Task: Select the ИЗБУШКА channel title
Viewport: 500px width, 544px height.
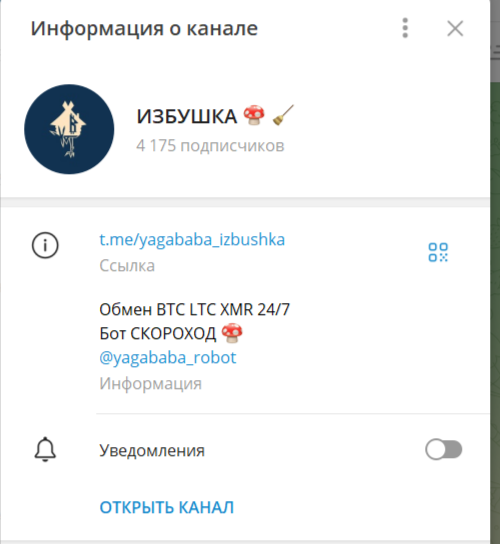Action: point(187,116)
